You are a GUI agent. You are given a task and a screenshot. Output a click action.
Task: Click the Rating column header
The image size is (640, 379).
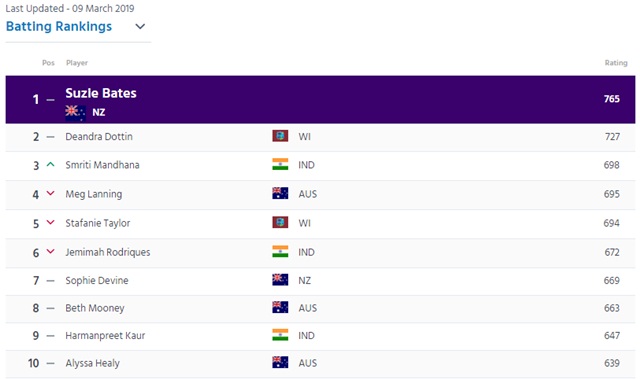click(x=616, y=63)
